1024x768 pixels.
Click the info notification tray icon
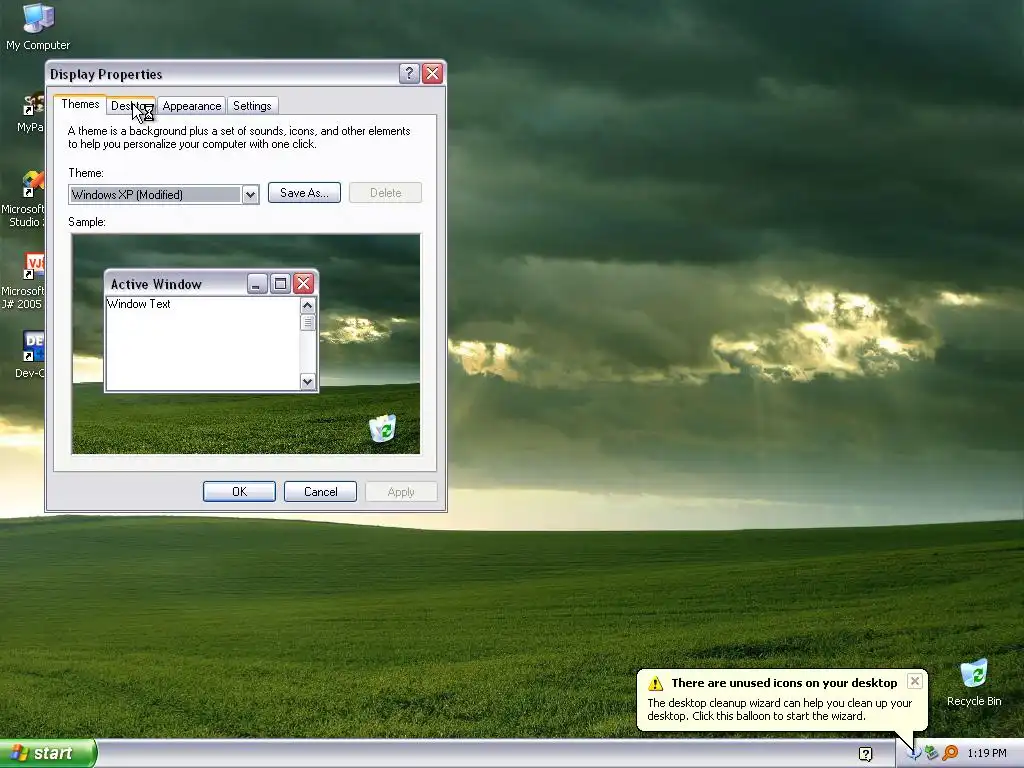pyautogui.click(x=914, y=753)
